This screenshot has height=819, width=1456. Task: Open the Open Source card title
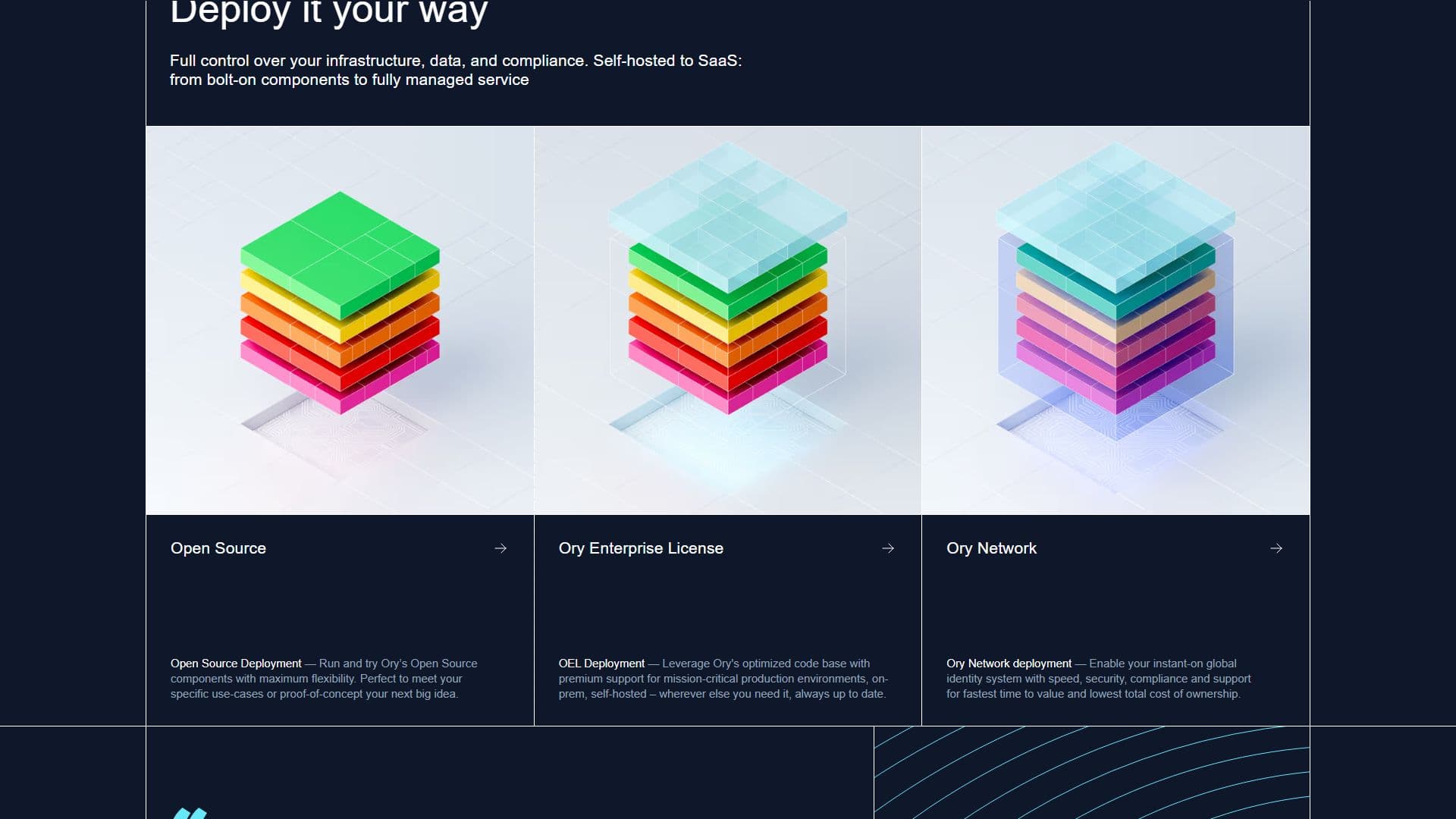pos(218,548)
